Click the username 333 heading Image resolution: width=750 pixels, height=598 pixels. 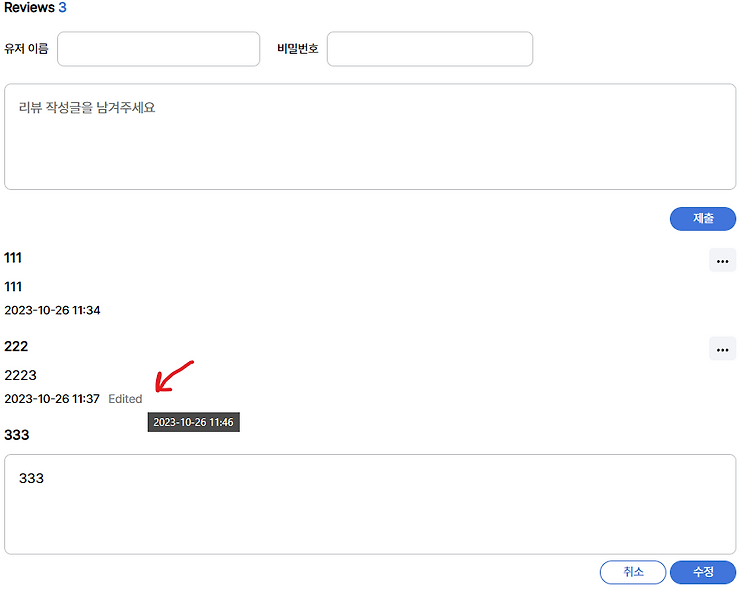(x=17, y=435)
